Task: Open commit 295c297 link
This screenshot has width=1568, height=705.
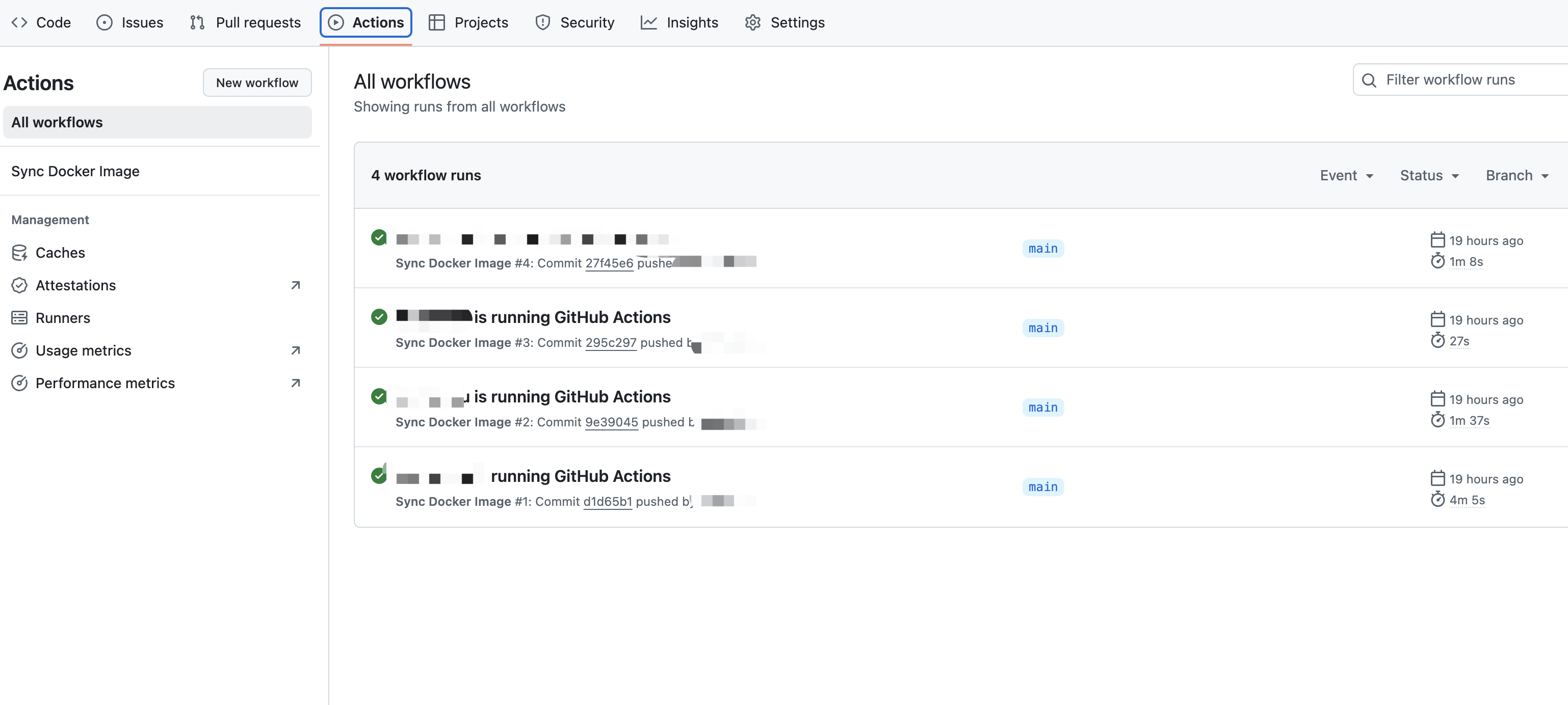Action: click(611, 342)
